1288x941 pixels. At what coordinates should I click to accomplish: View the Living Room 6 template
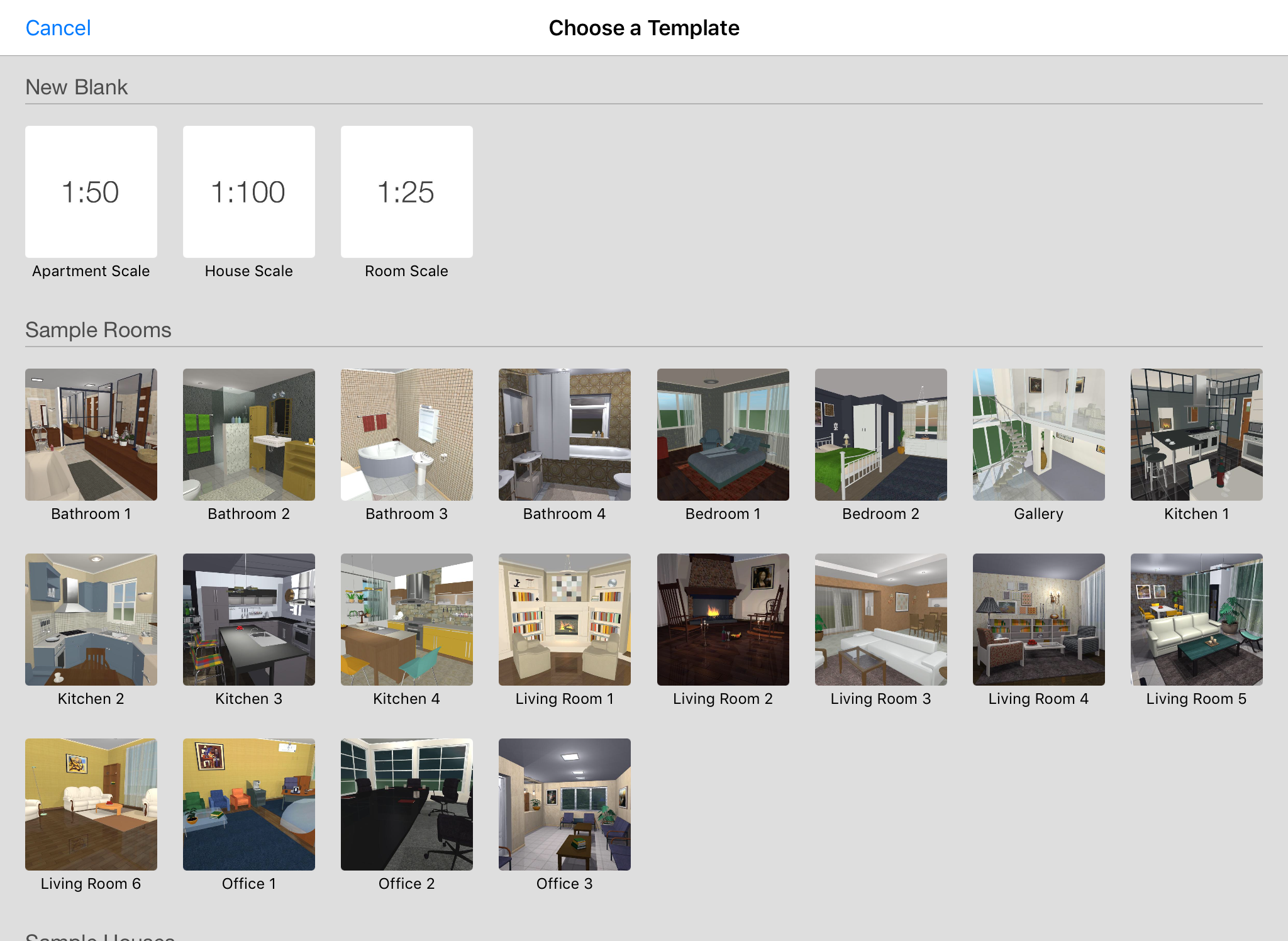point(91,801)
